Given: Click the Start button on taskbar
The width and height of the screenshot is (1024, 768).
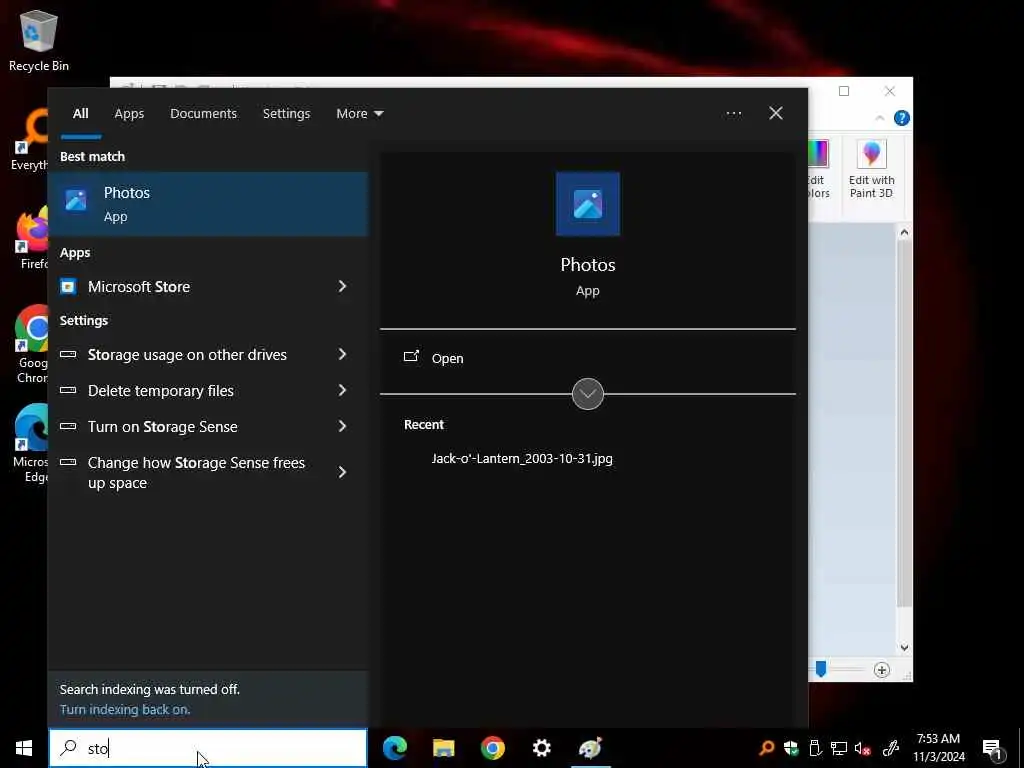Looking at the screenshot, I should 24,748.
